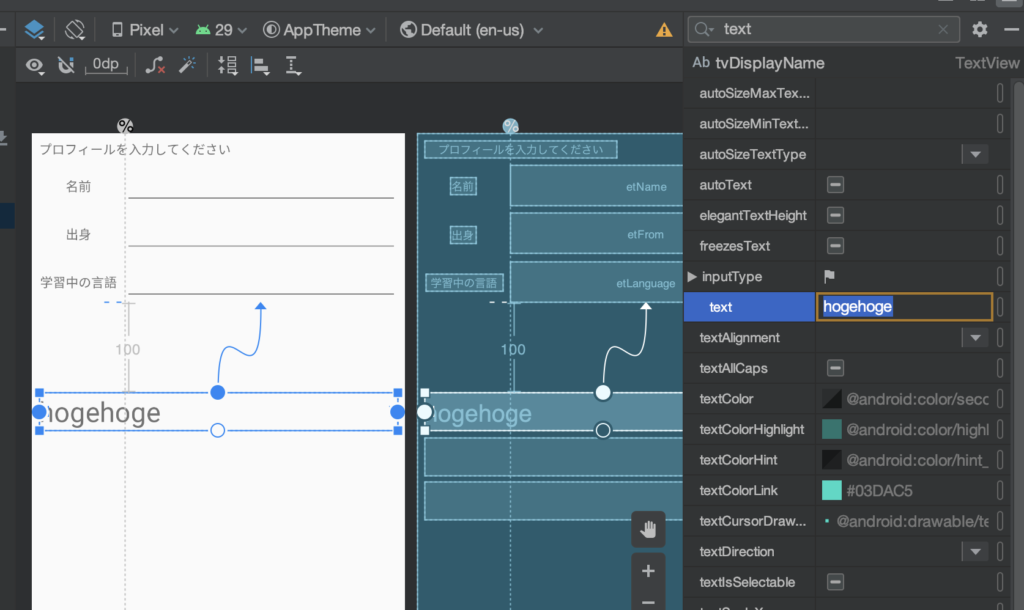Viewport: 1024px width, 610px height.
Task: Toggle the autoconnect magnet icon
Action: pos(65,65)
